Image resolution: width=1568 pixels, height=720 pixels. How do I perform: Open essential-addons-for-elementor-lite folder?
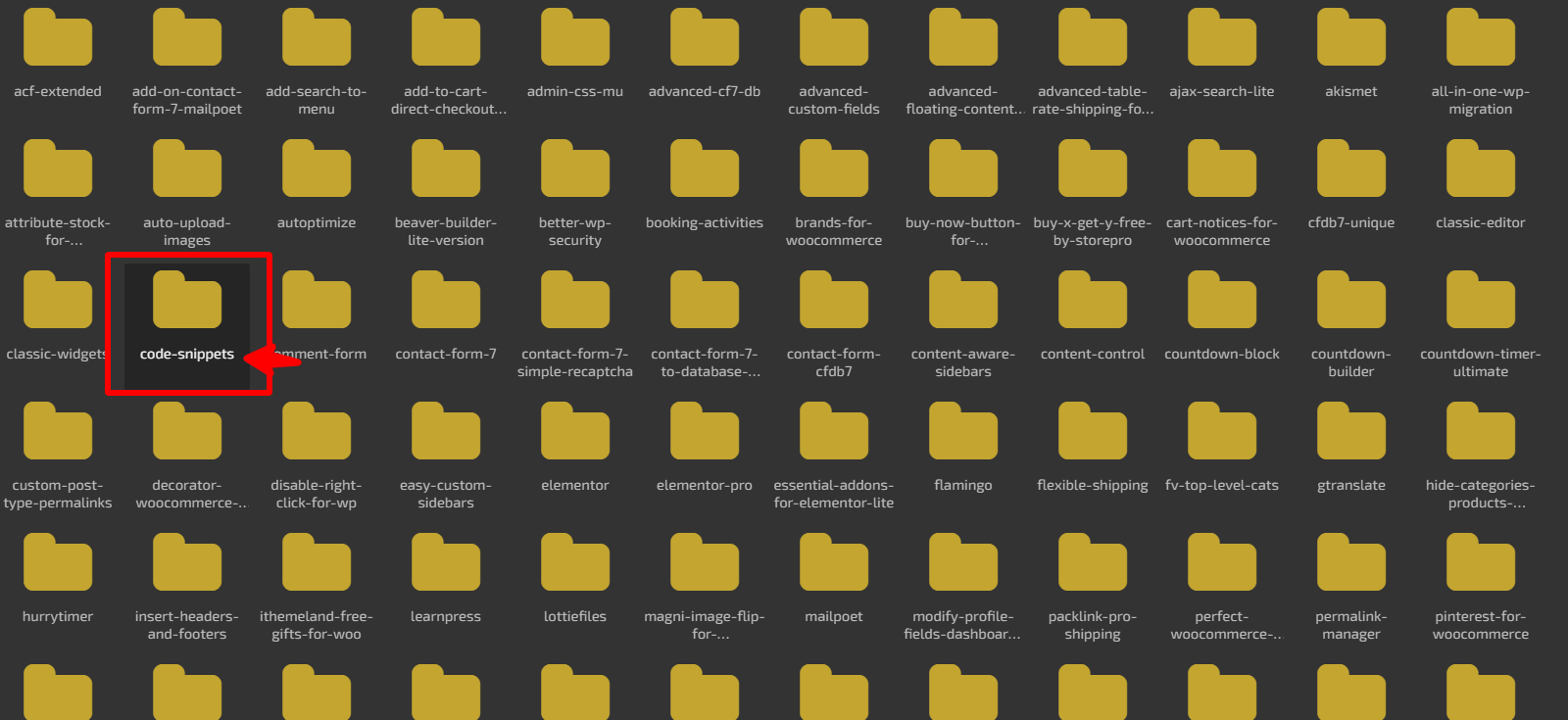834,431
